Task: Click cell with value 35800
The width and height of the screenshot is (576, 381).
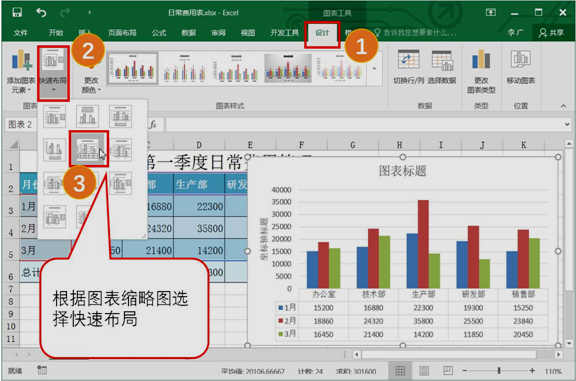Action: click(x=199, y=228)
